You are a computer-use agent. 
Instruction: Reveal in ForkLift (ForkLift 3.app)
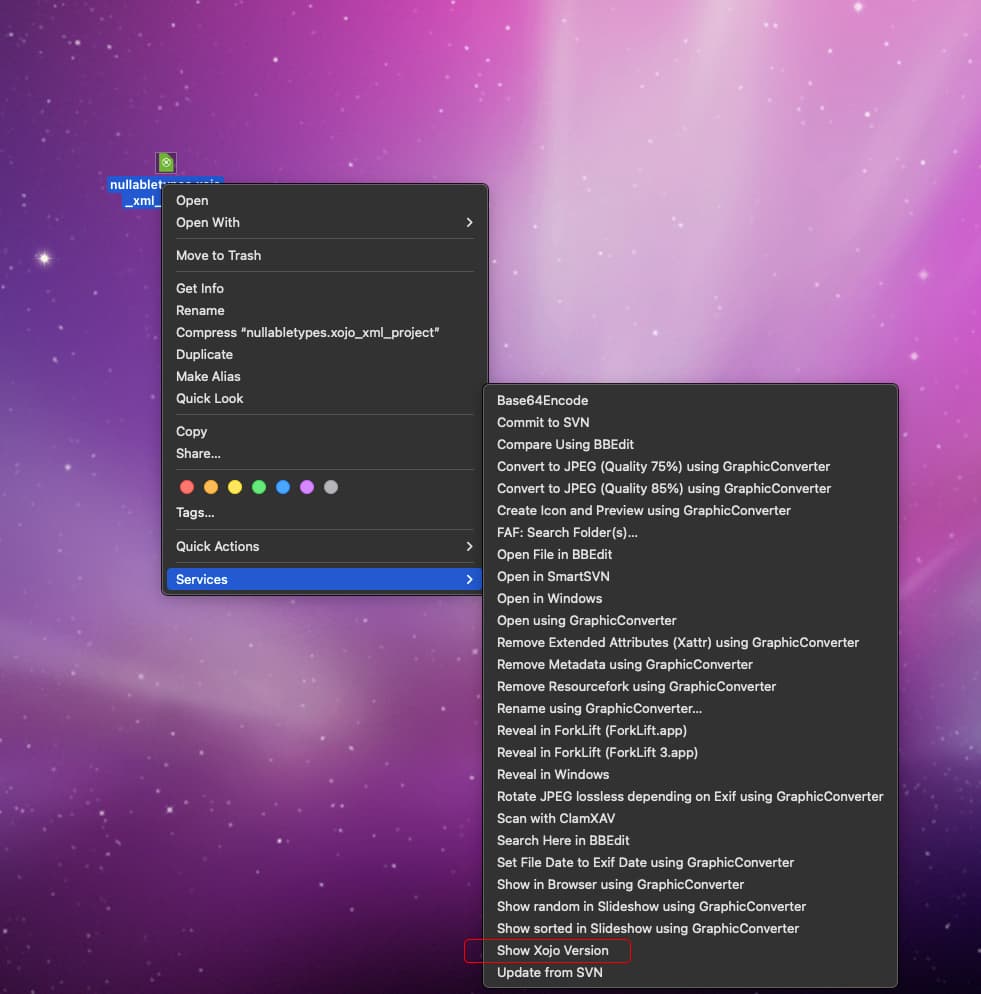tap(690, 752)
